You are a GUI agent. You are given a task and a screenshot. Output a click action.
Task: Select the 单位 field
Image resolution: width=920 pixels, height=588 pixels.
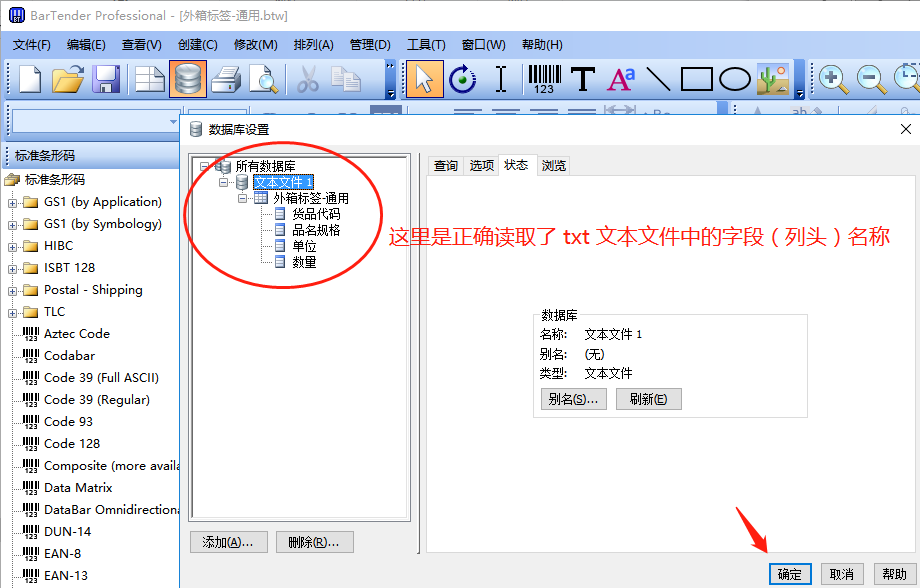[x=304, y=246]
